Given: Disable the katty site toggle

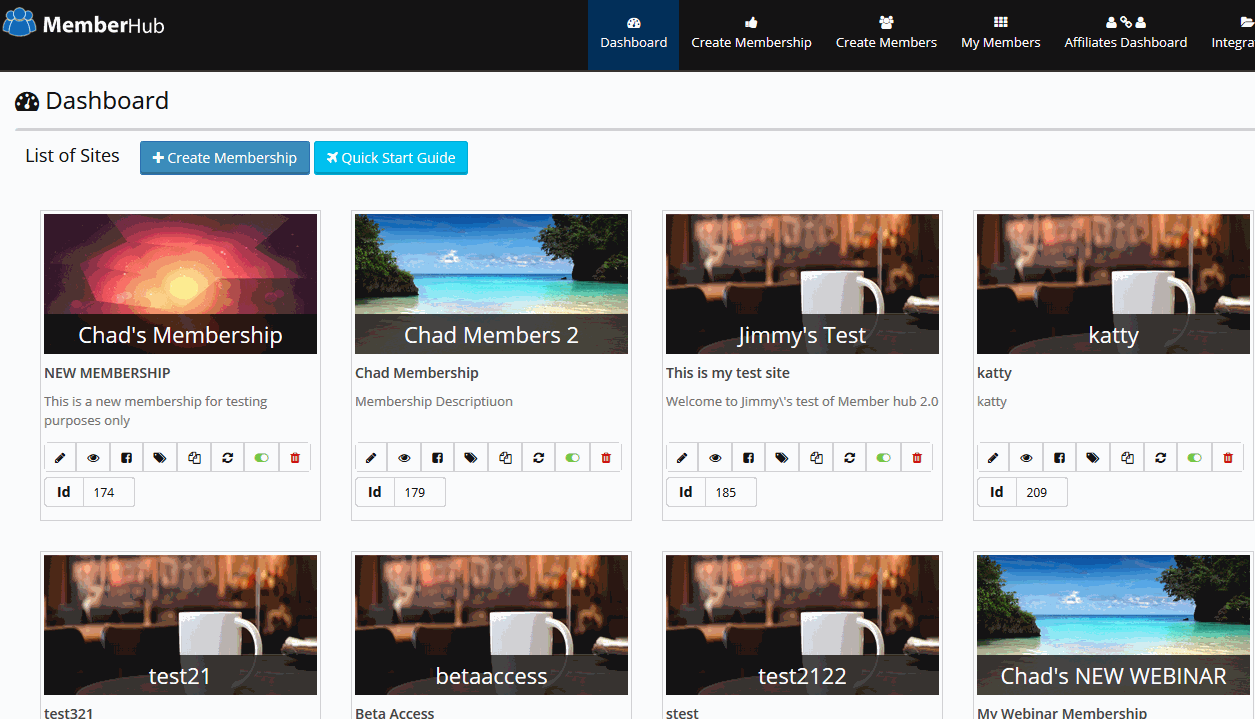Looking at the screenshot, I should click(1195, 457).
